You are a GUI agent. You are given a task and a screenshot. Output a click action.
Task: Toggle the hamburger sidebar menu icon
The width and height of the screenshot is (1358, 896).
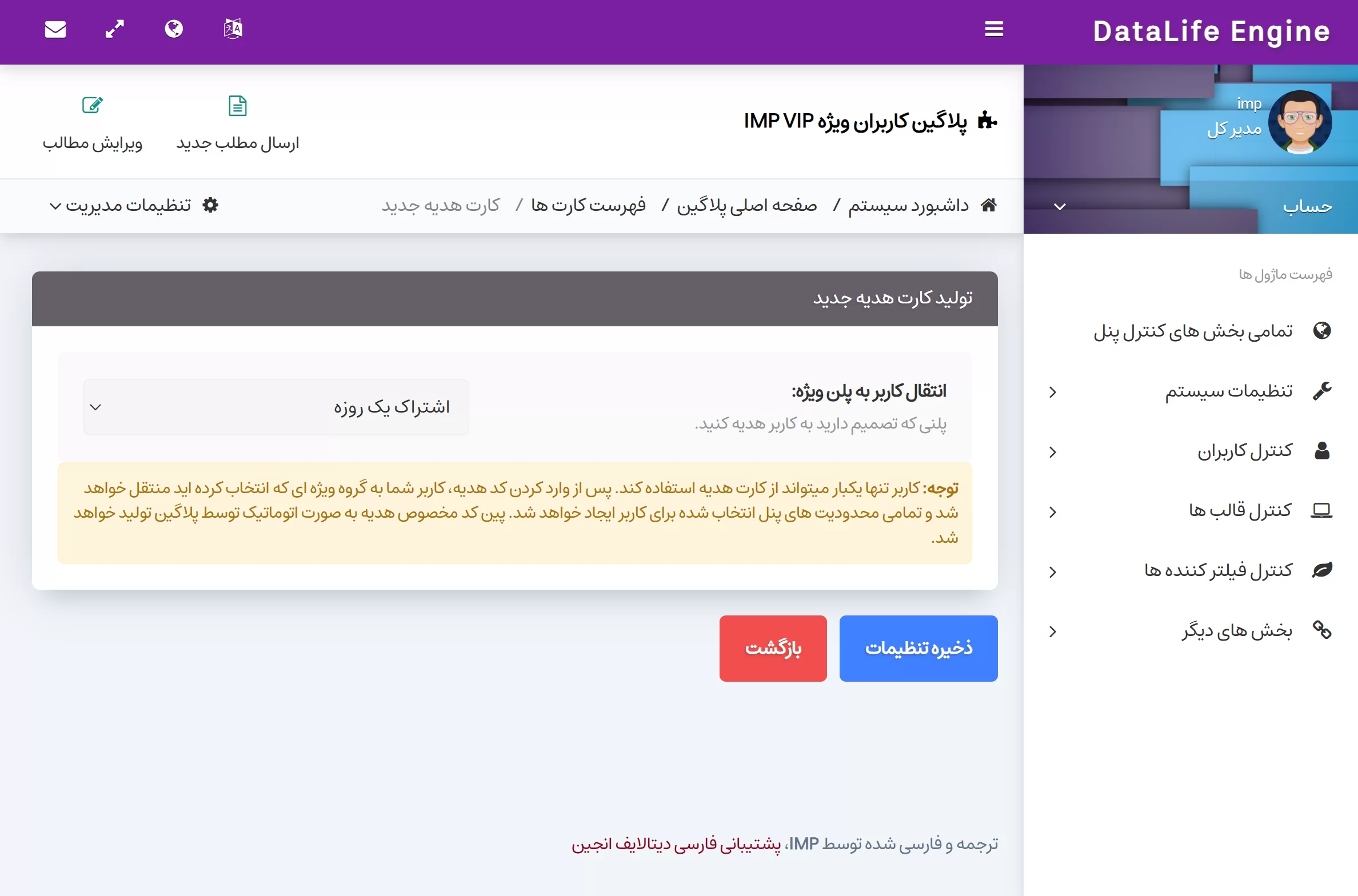coord(994,29)
